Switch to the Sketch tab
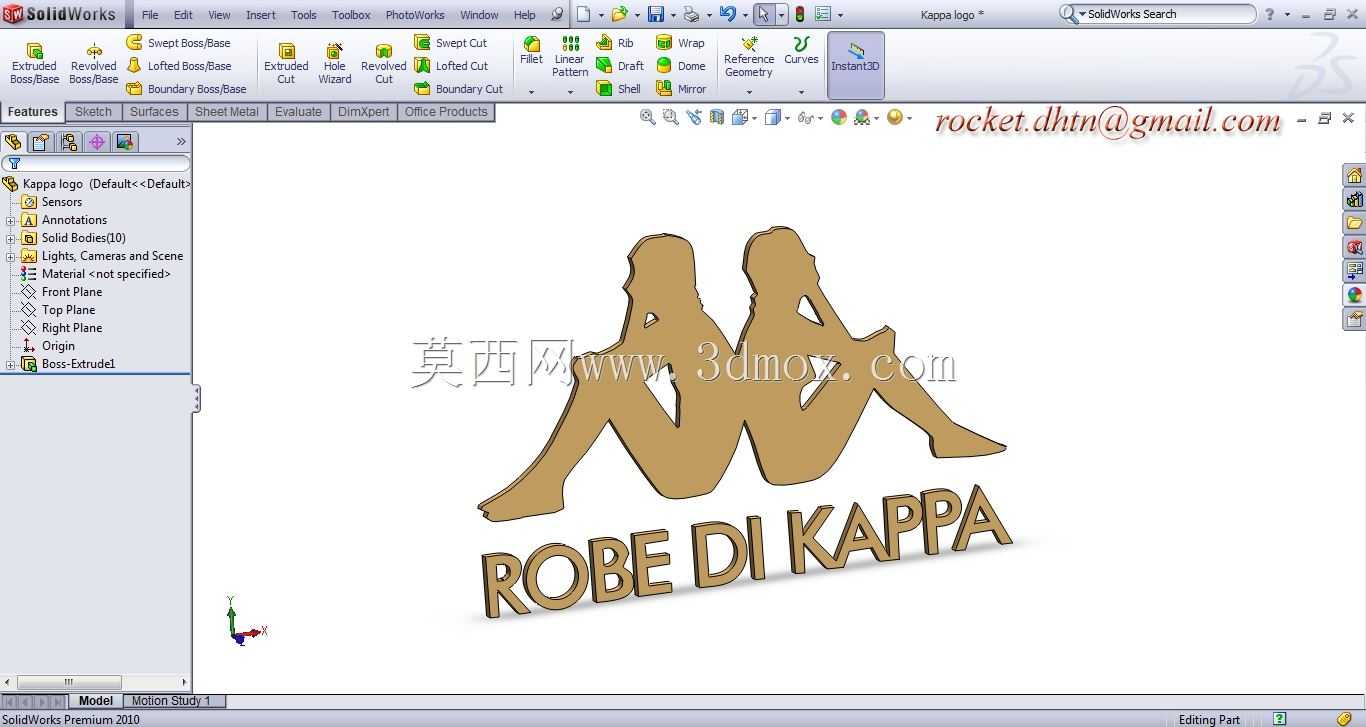This screenshot has height=727, width=1366. (x=93, y=112)
